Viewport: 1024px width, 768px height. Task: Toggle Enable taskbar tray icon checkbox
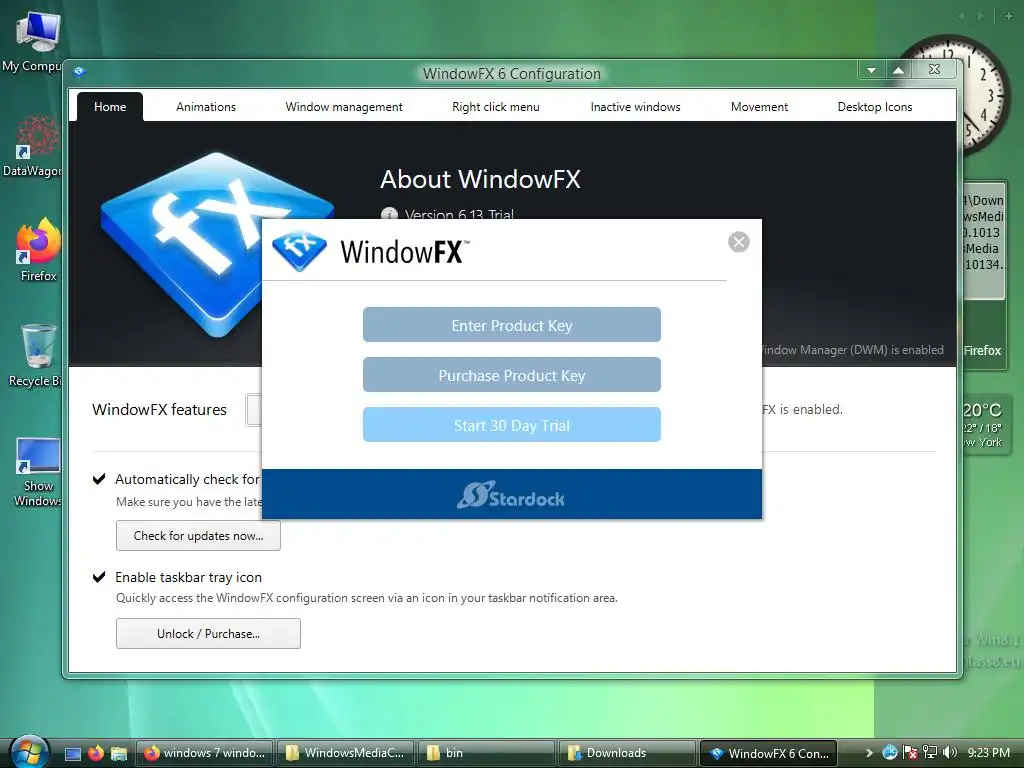tap(99, 577)
